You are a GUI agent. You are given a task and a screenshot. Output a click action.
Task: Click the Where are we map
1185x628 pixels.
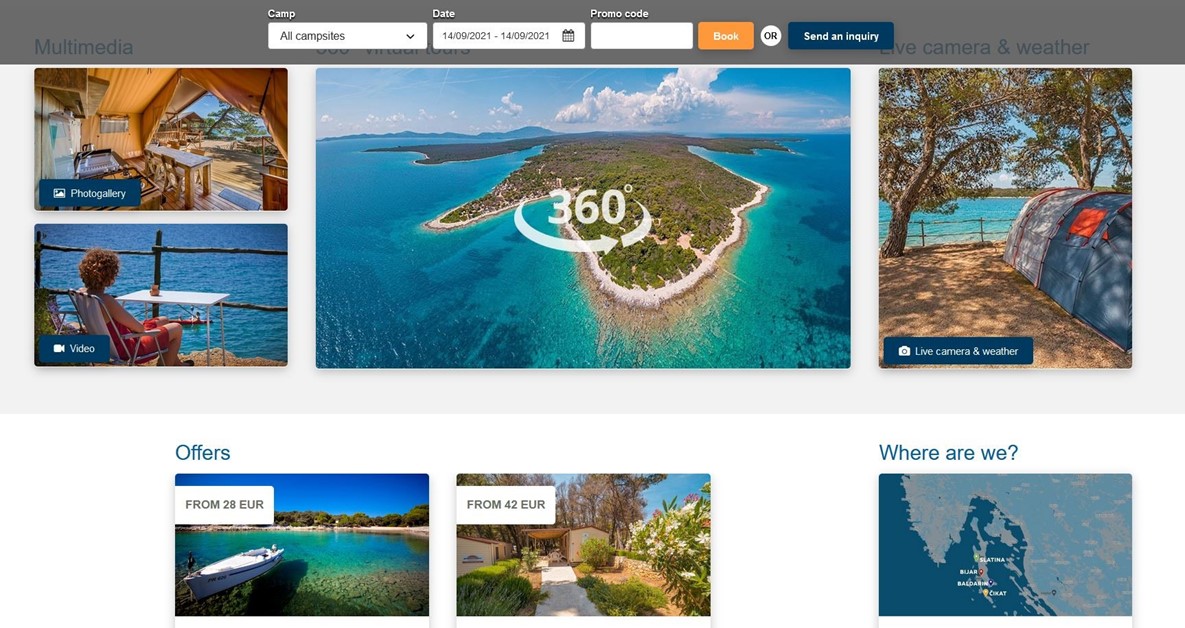point(1005,545)
